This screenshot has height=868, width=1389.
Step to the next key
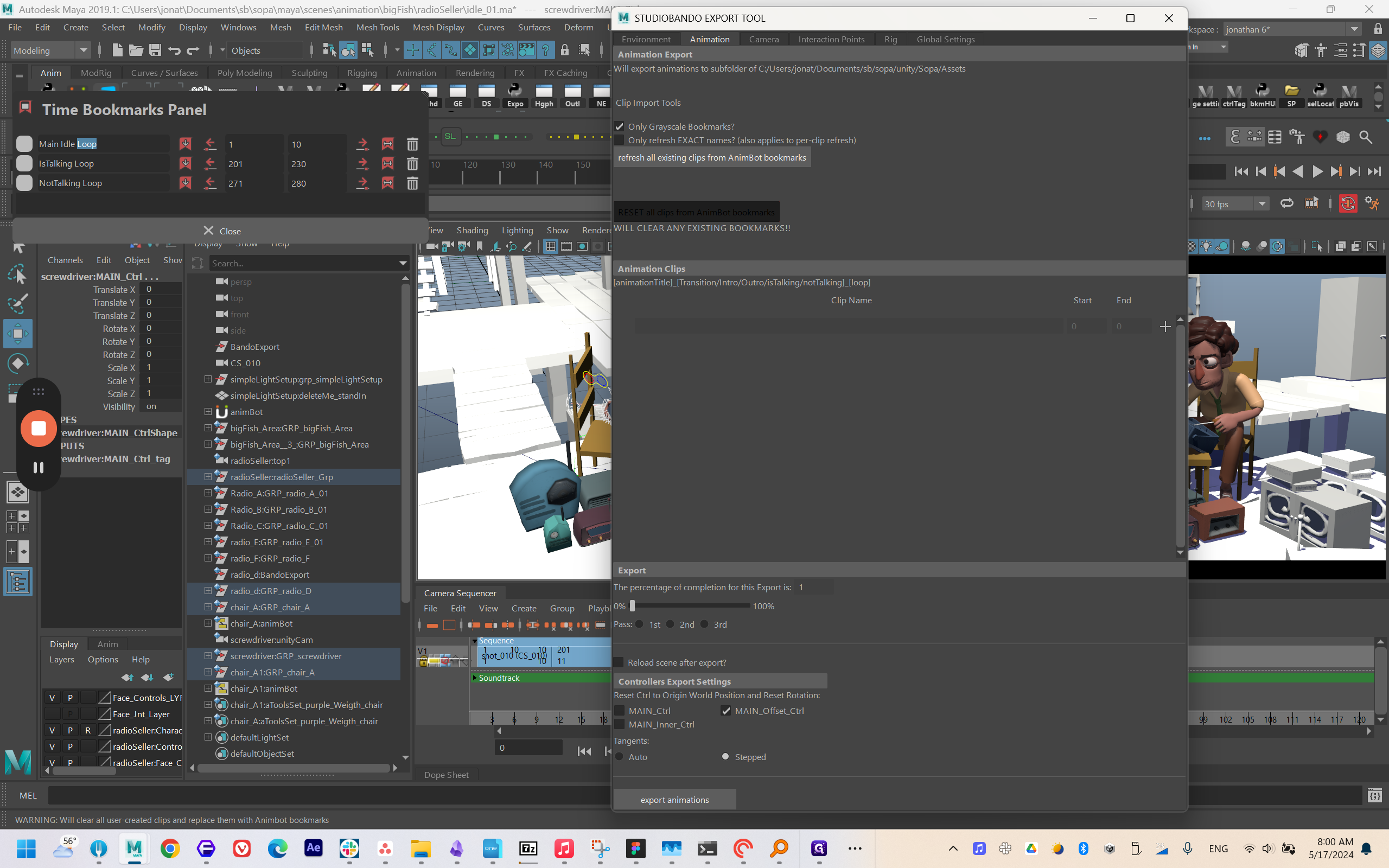[1336, 171]
